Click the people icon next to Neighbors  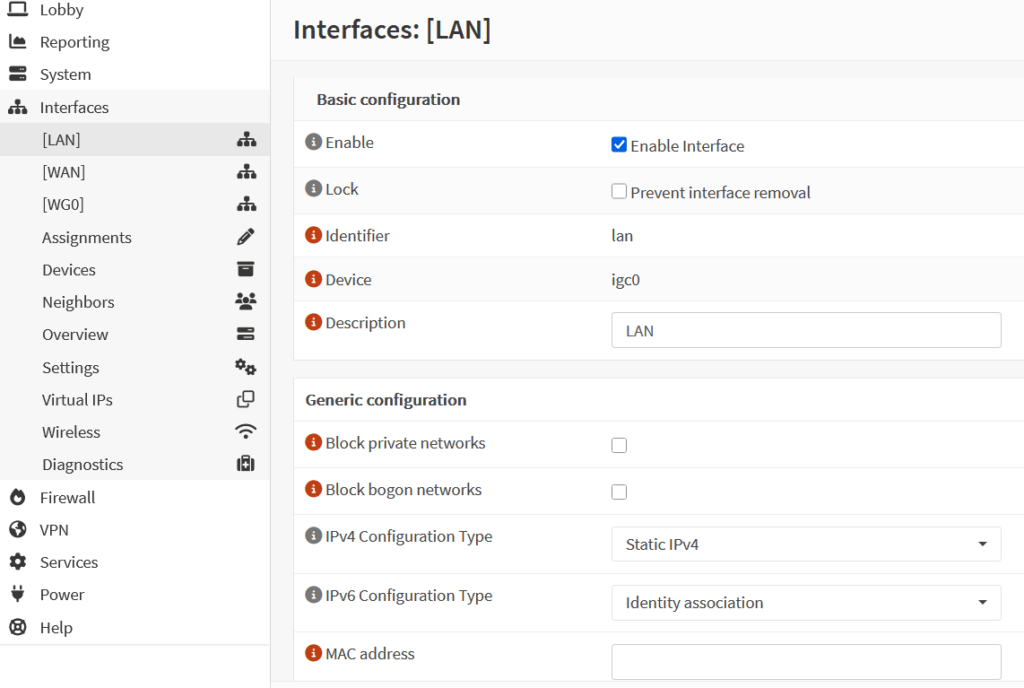245,302
